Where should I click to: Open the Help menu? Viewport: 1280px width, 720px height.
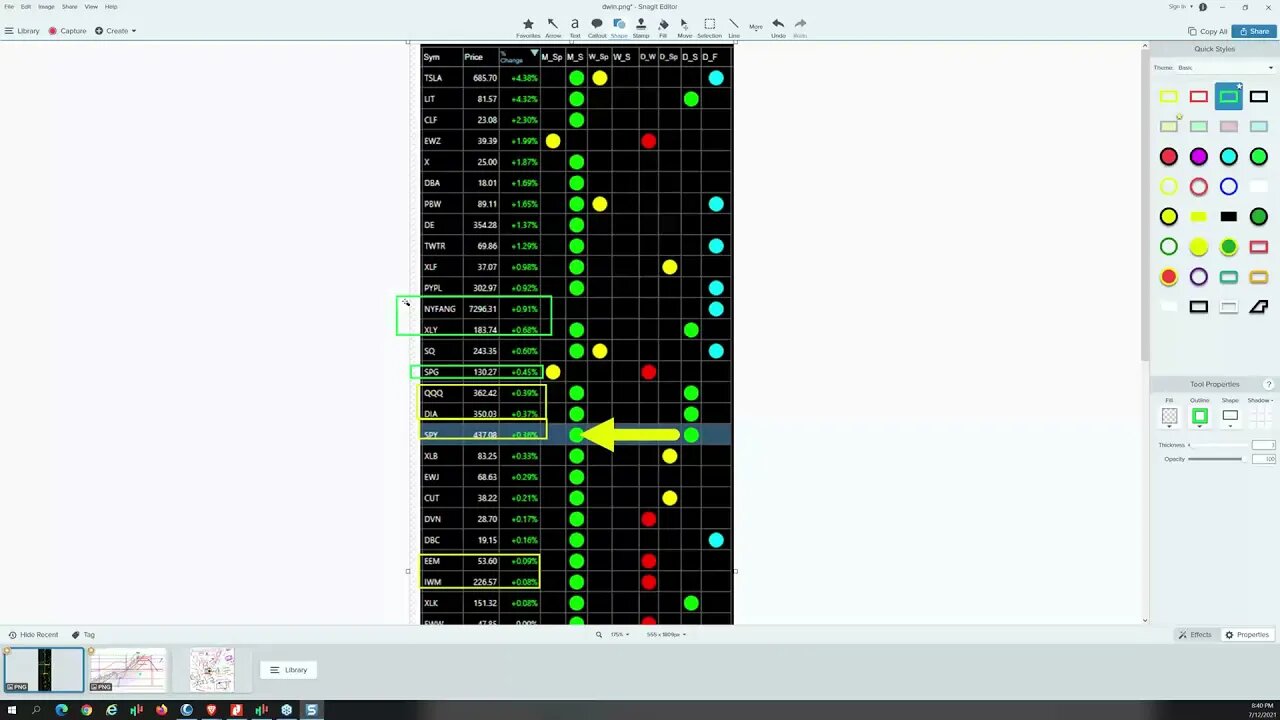(111, 6)
